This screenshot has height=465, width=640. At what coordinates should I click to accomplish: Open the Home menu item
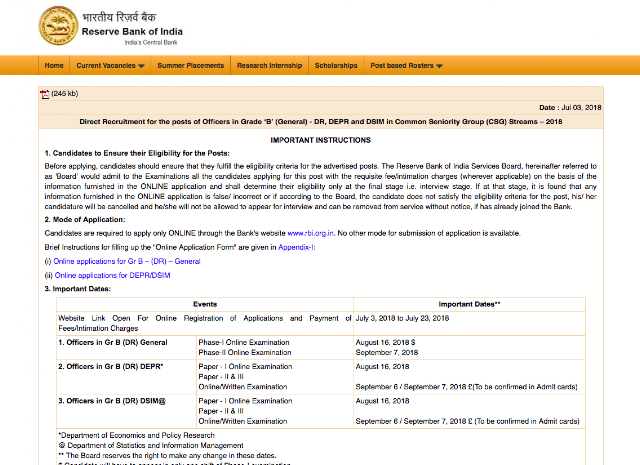coord(54,65)
